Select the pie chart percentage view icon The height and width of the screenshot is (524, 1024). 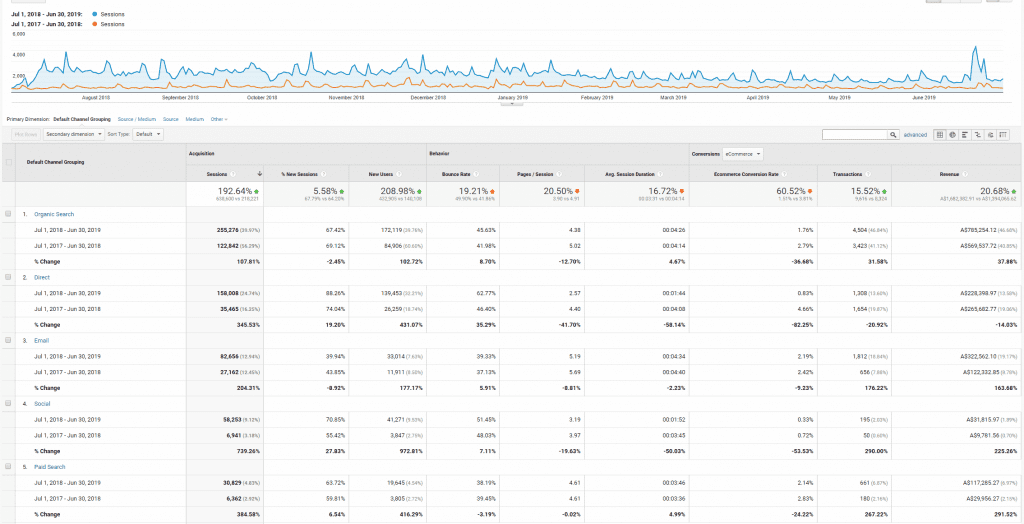pos(951,134)
